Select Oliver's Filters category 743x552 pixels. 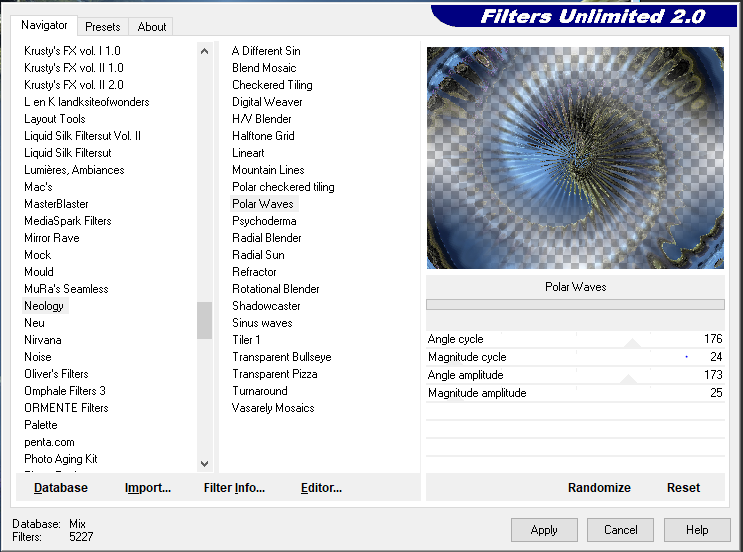pyautogui.click(x=56, y=374)
